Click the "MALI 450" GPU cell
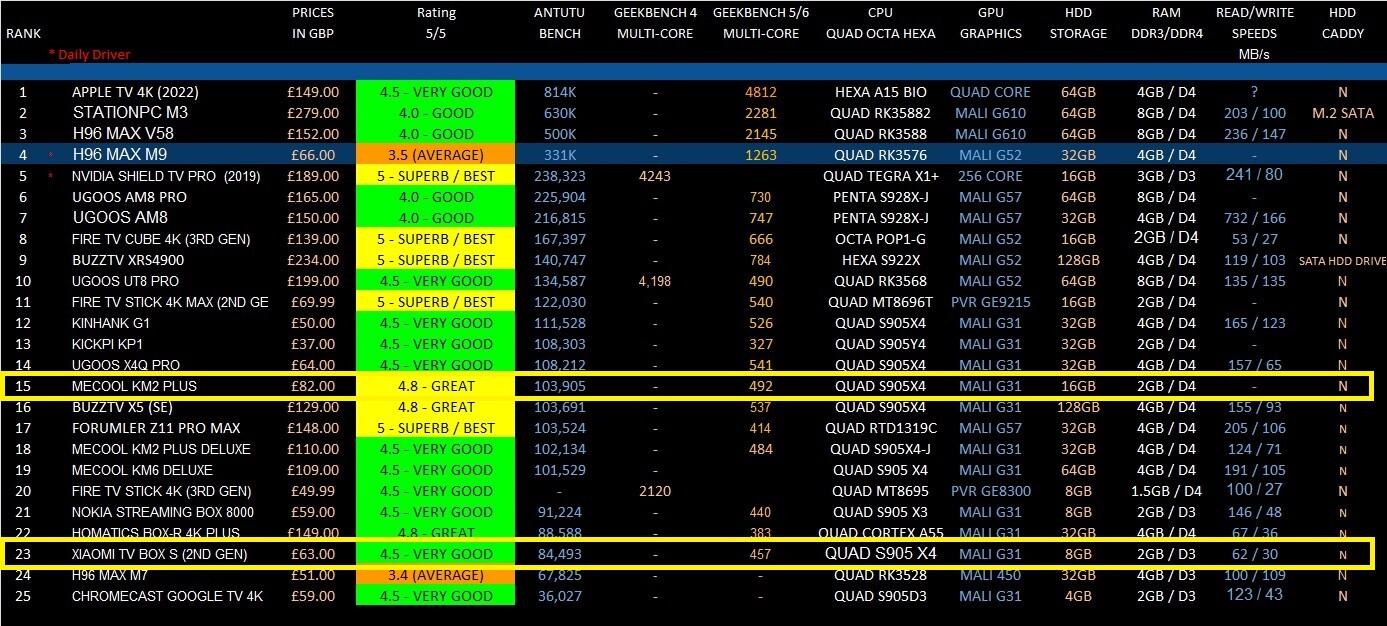Screen dimensions: 1387x626 point(990,575)
